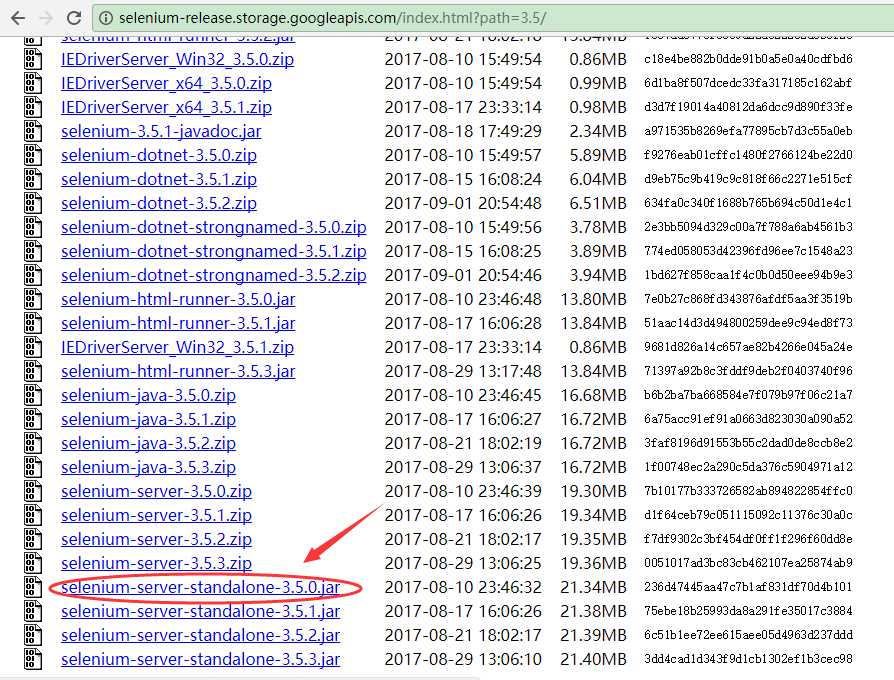The width and height of the screenshot is (894, 680).
Task: Click the file size 21.40MB
Action: click(x=594, y=659)
